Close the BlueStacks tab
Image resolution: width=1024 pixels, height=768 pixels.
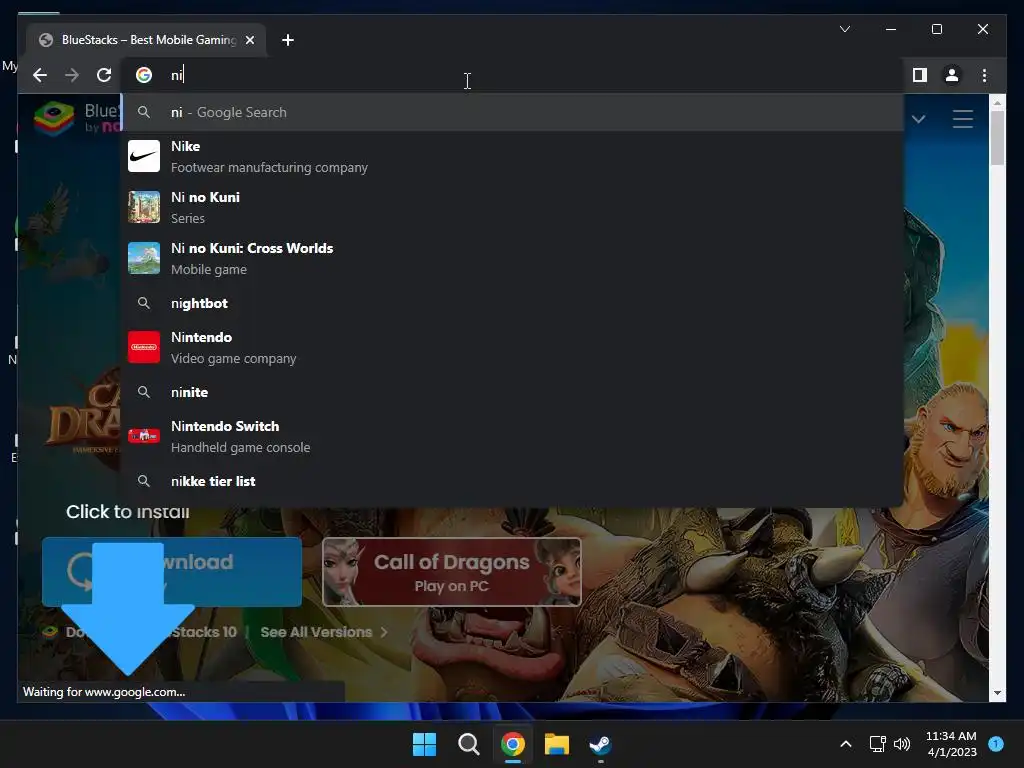[x=249, y=40]
